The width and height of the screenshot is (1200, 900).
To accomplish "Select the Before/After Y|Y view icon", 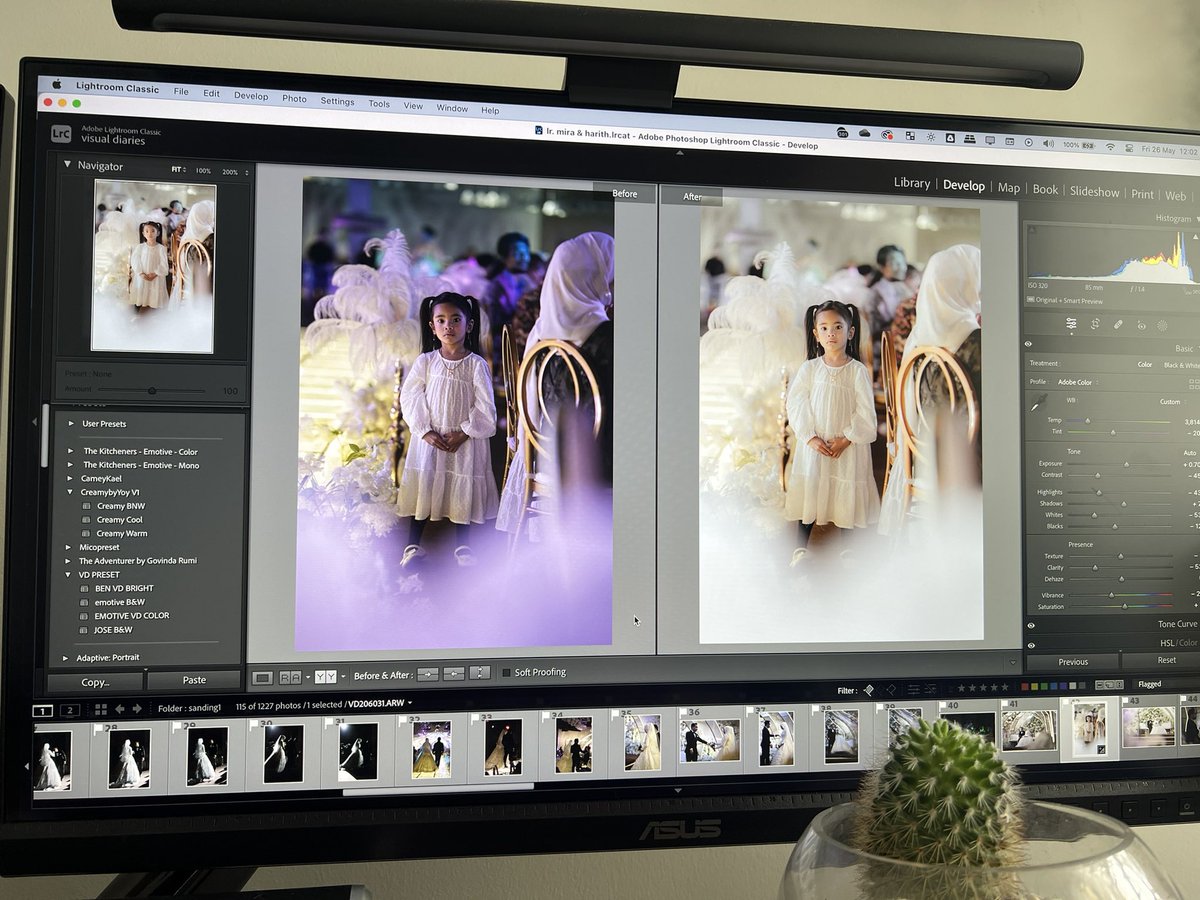I will (325, 677).
